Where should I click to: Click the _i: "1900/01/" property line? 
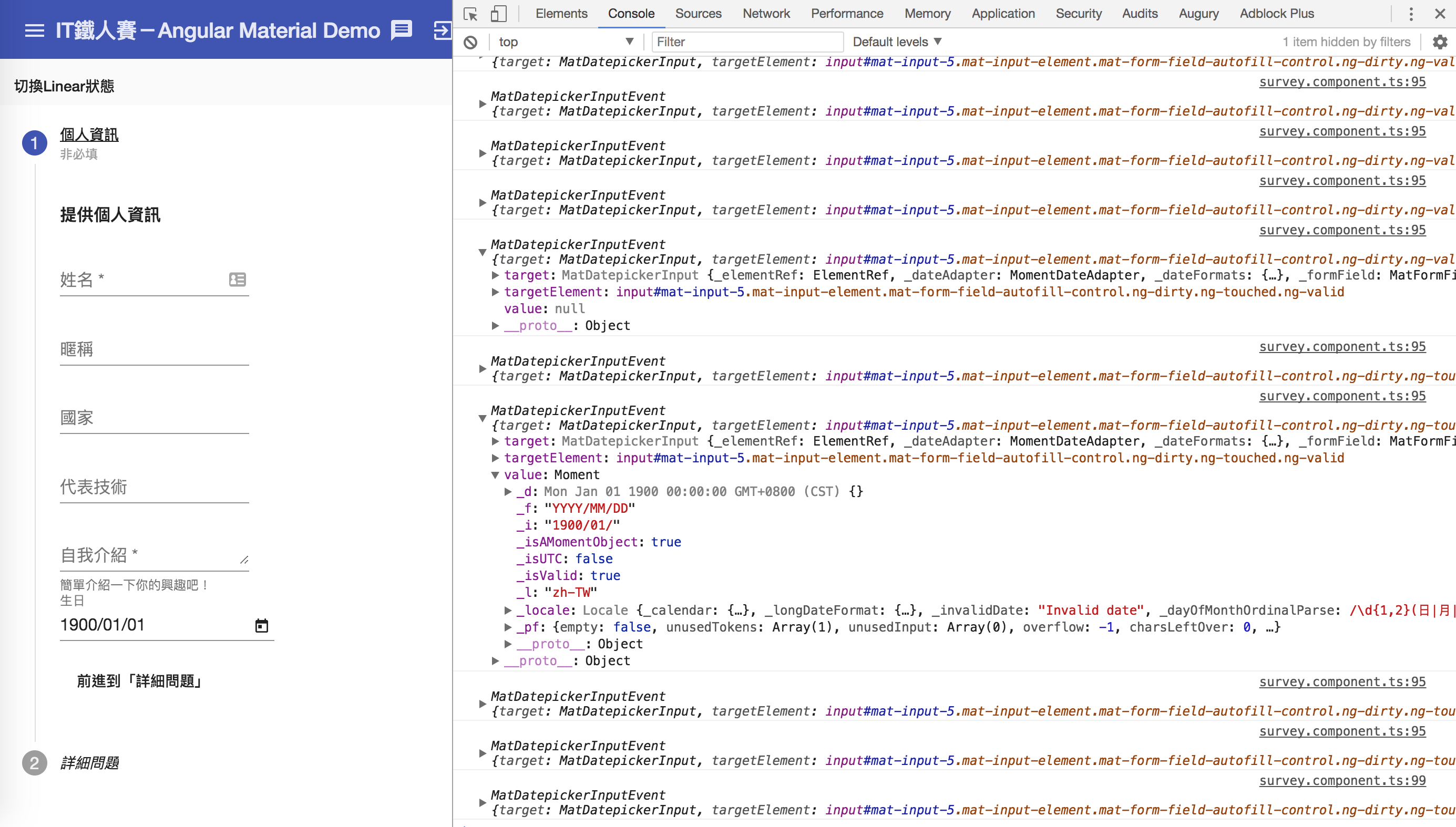point(568,525)
